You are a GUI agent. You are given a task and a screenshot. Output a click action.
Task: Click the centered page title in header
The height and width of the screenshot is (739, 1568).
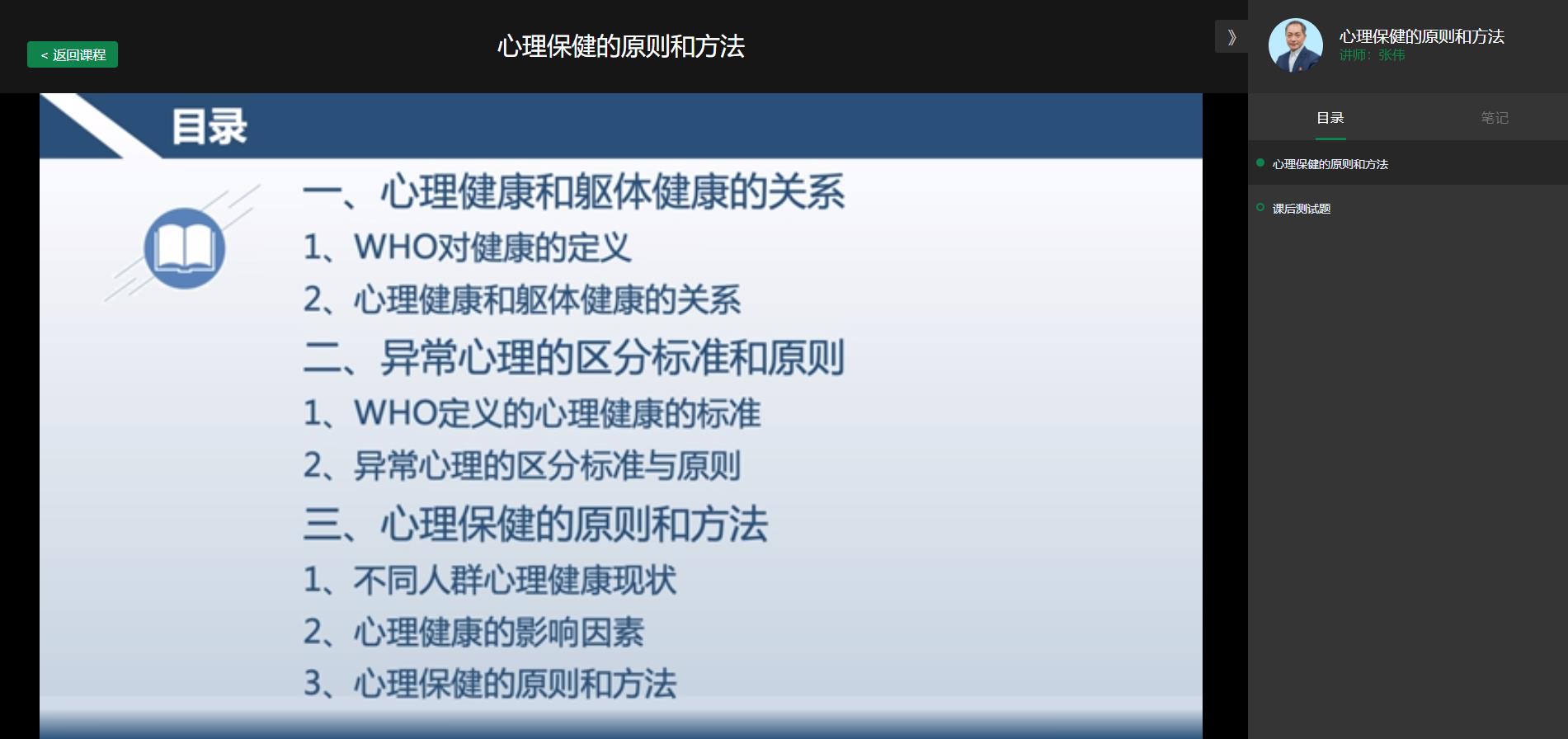point(620,46)
